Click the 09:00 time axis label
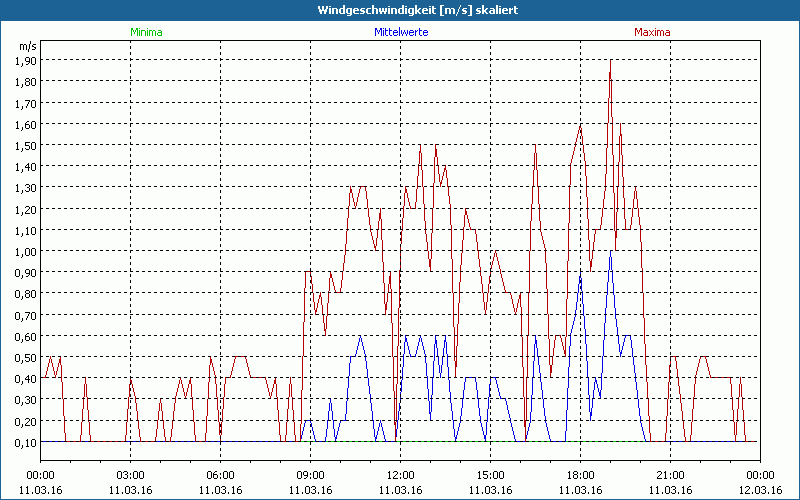 [310, 475]
